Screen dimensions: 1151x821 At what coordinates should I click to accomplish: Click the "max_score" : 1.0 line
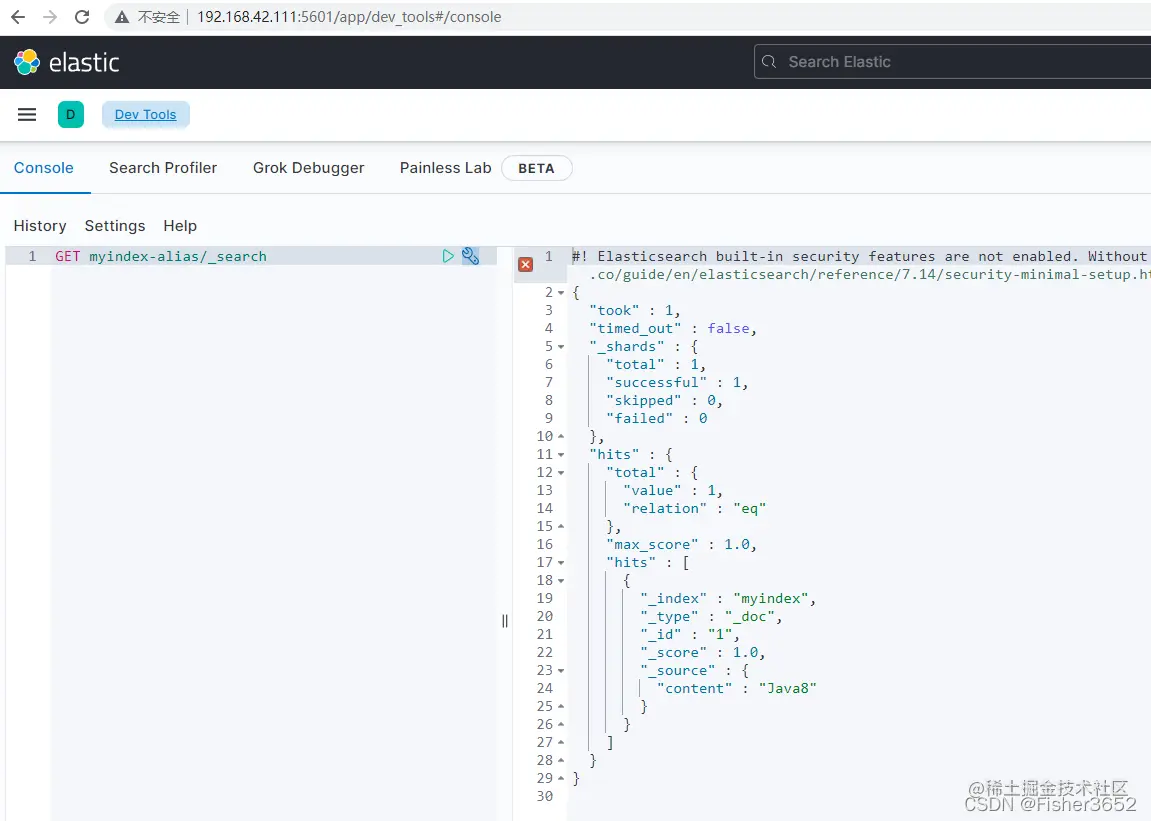pyautogui.click(x=681, y=544)
